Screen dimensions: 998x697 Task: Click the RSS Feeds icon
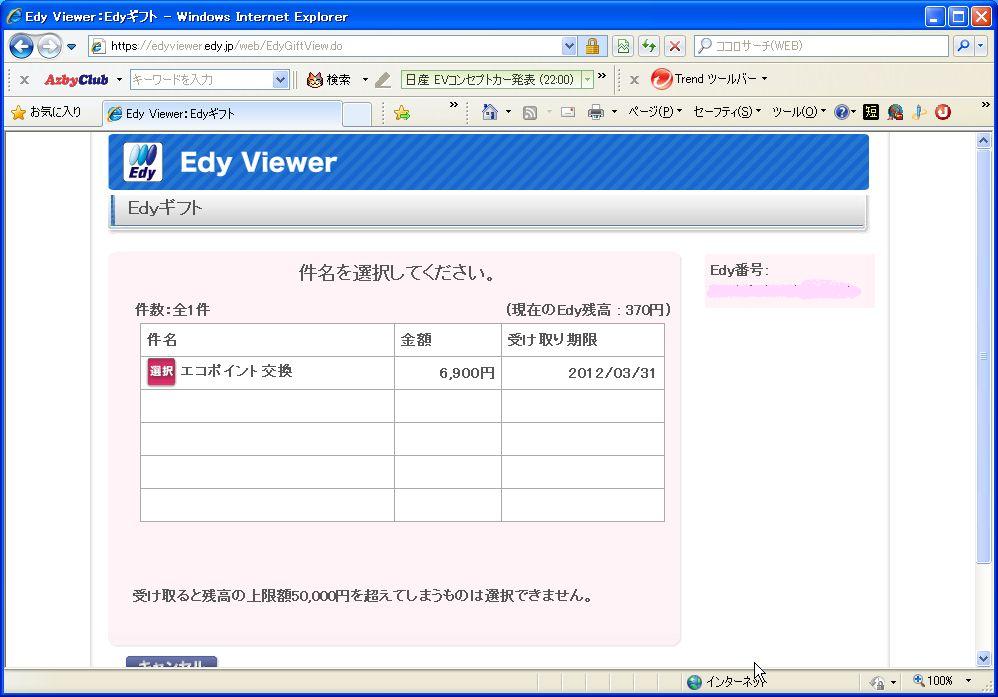[530, 113]
